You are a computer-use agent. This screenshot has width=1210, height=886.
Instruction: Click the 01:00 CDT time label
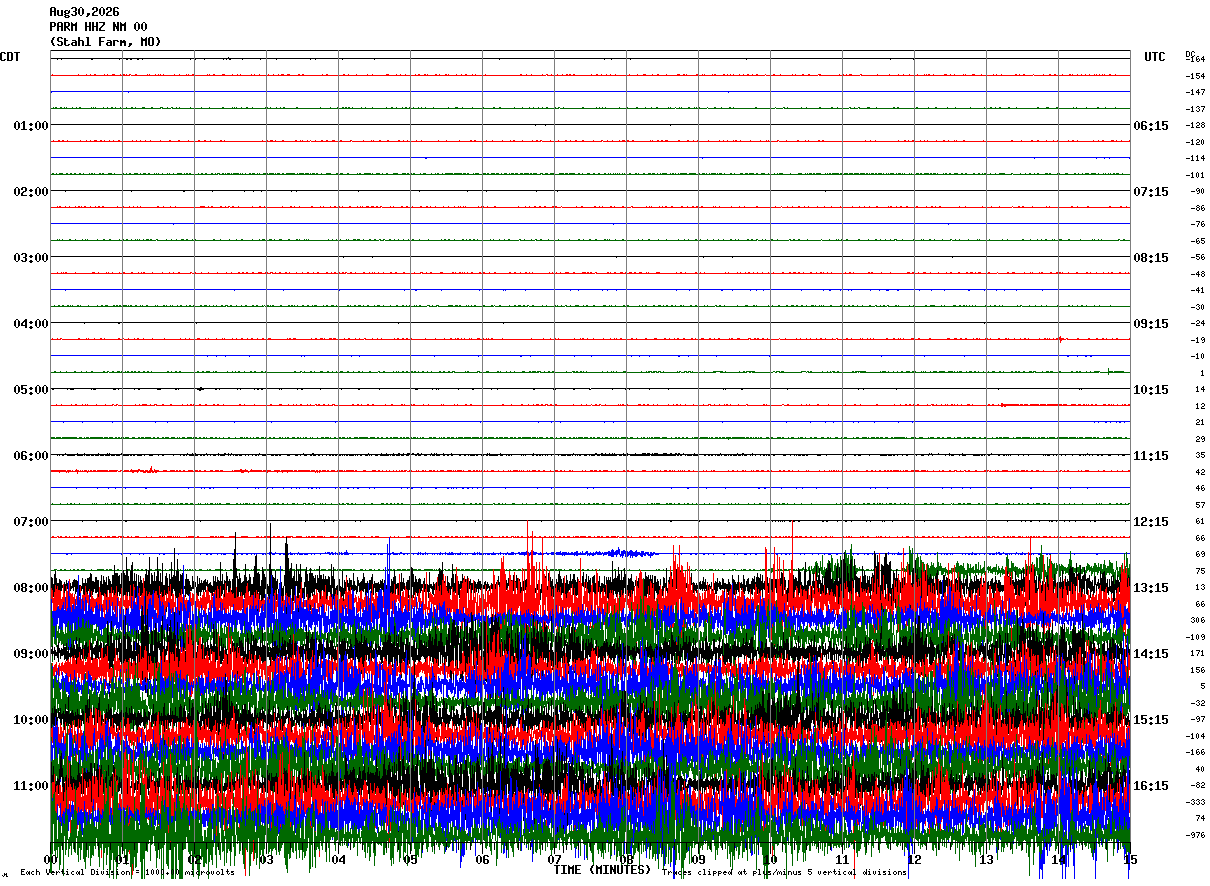point(30,126)
